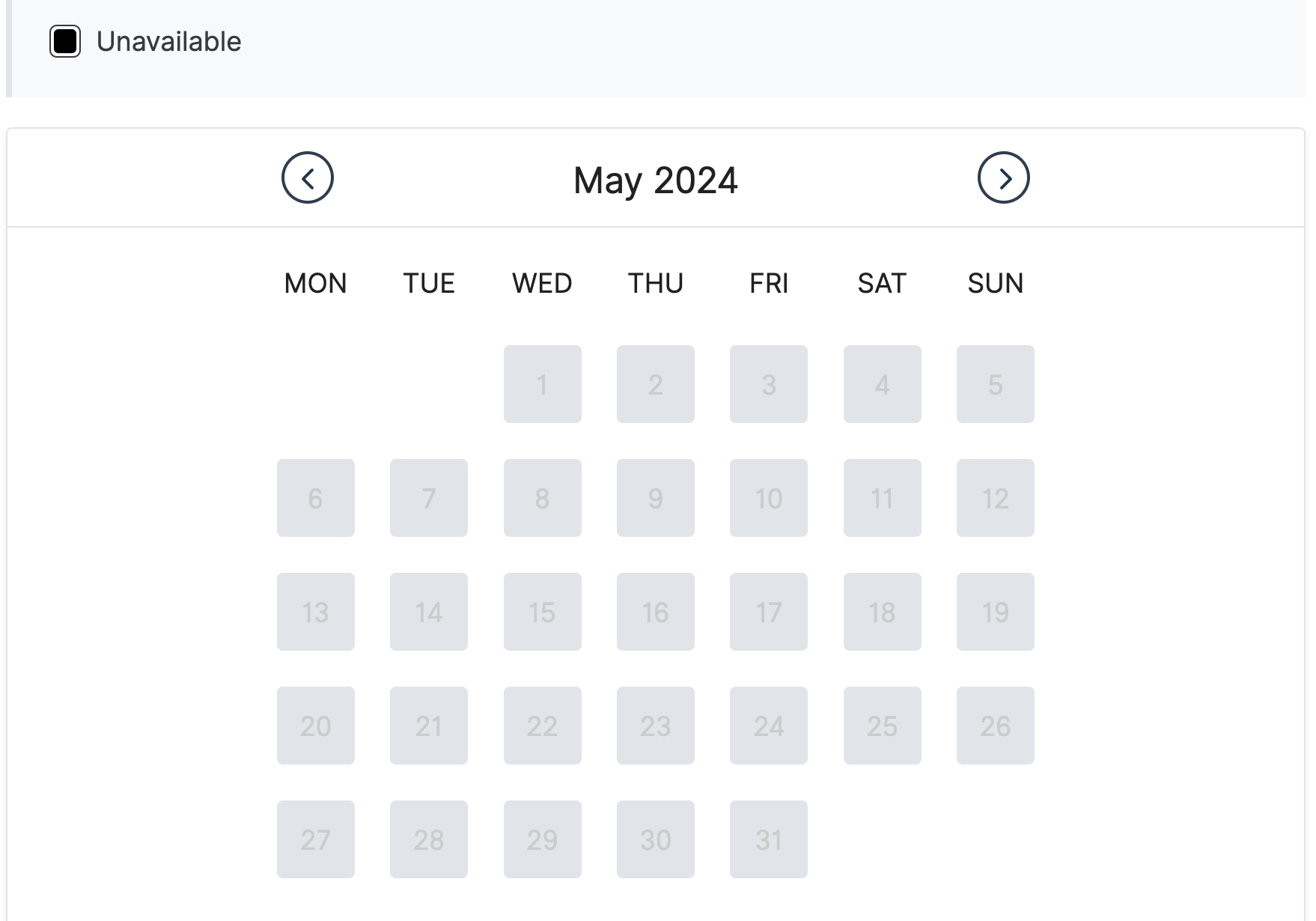
Task: Click the black Unavailable legend swatch
Action: click(65, 41)
